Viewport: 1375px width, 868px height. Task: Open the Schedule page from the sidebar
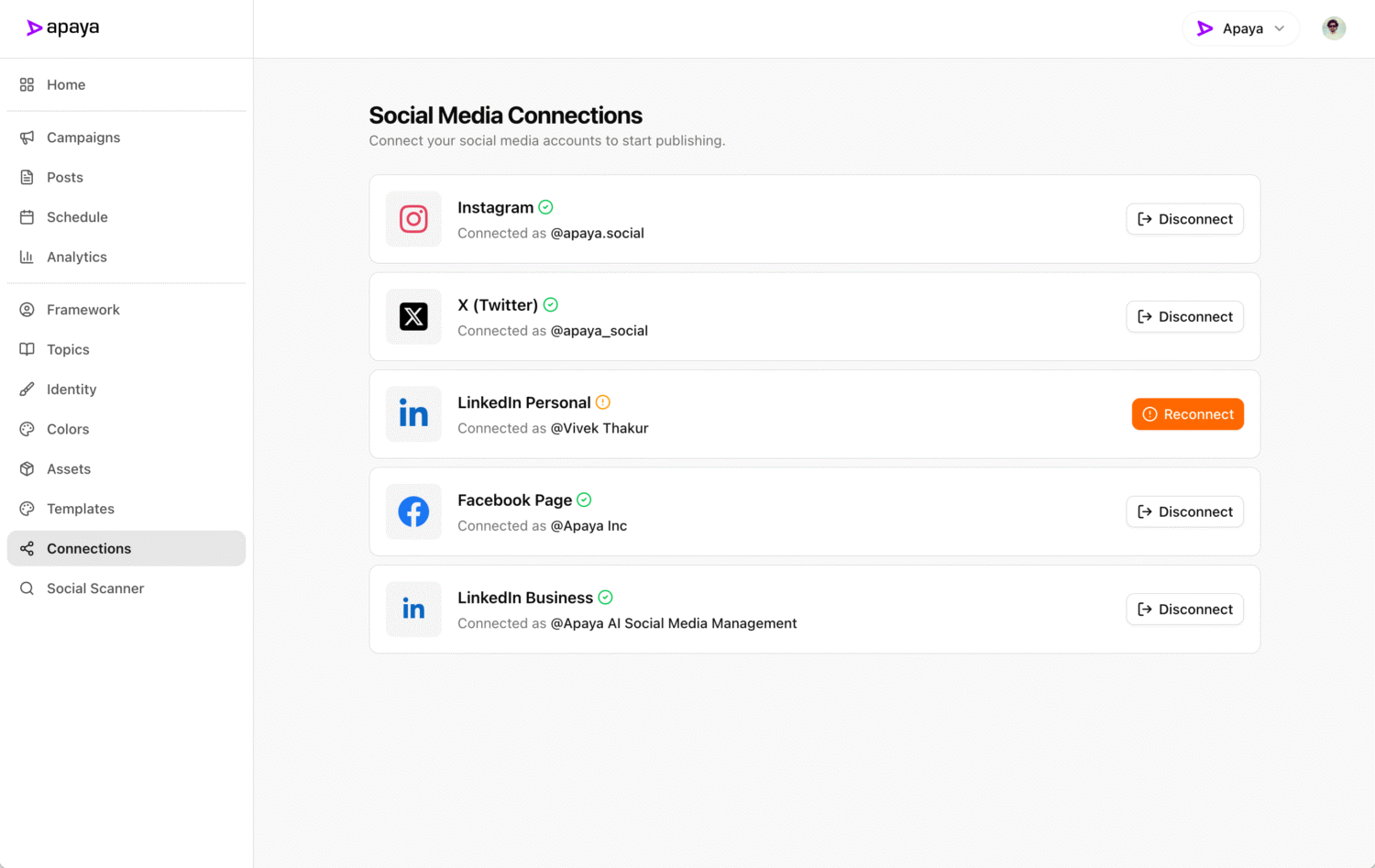pos(77,217)
